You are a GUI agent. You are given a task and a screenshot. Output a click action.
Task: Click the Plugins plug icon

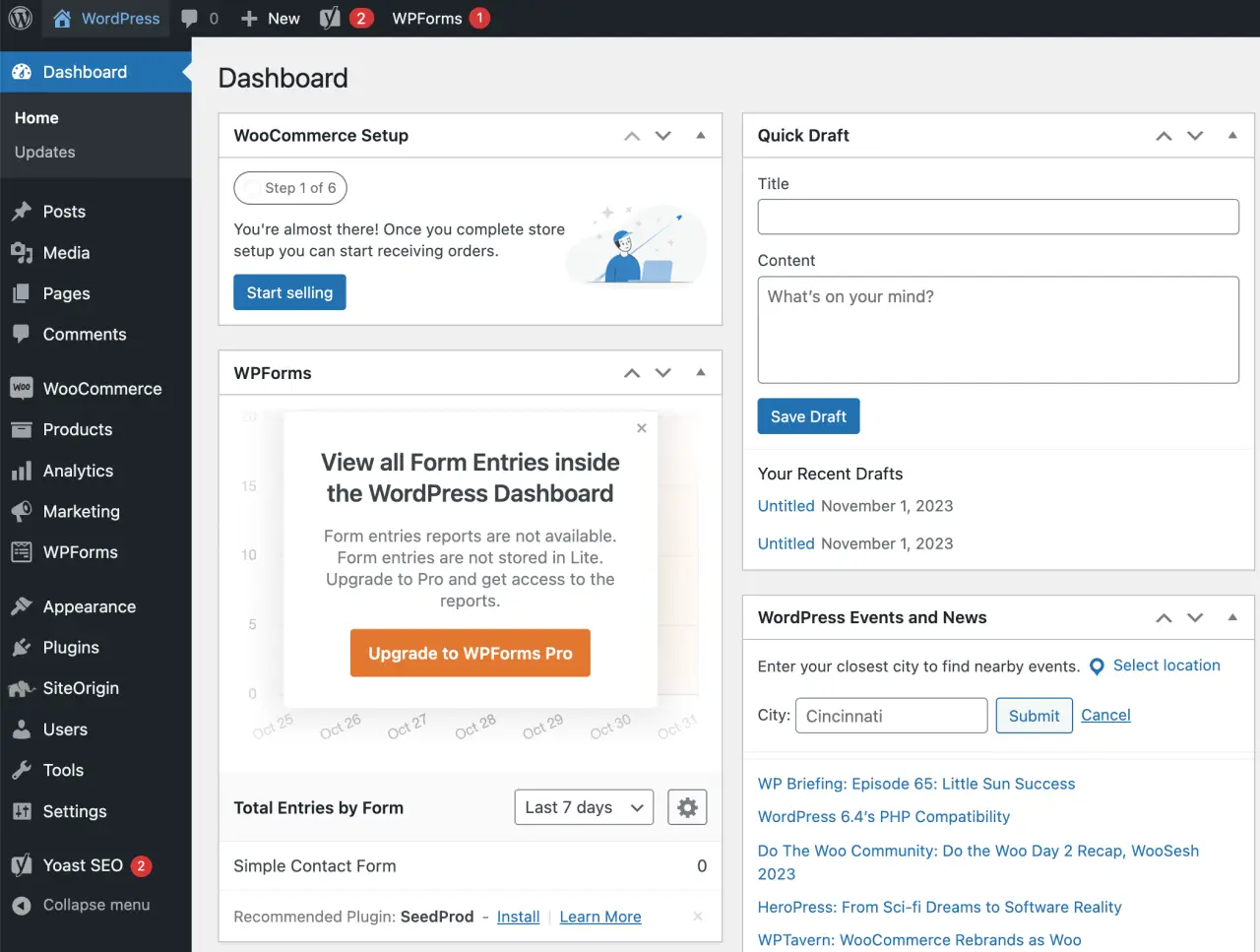point(22,648)
